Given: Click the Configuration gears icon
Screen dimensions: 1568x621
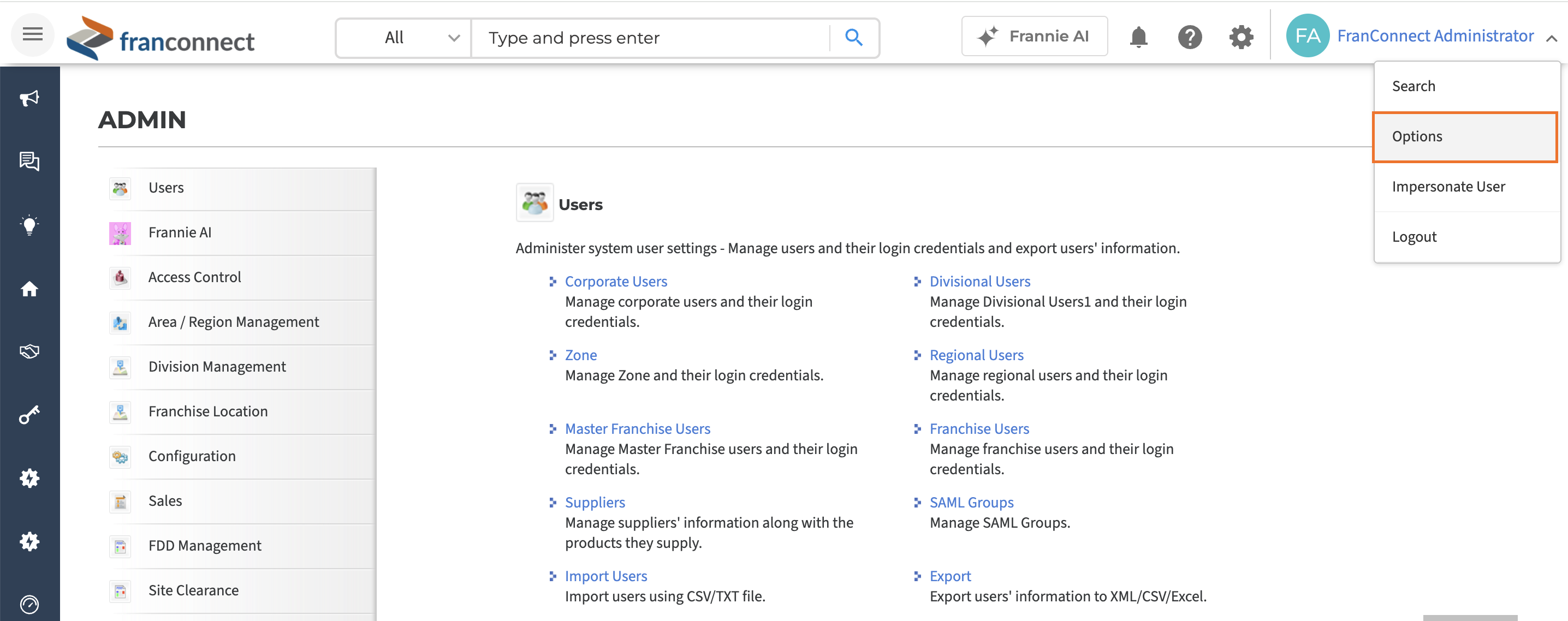Looking at the screenshot, I should coord(120,456).
